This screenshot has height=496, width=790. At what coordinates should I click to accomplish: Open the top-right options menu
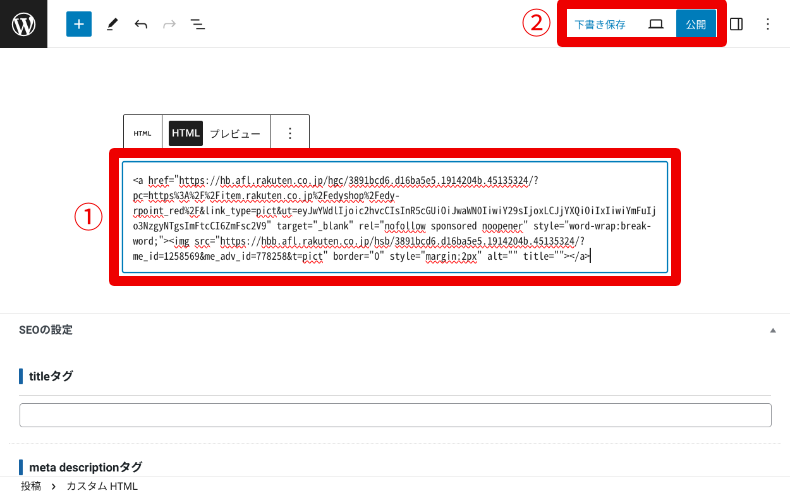pos(767,24)
